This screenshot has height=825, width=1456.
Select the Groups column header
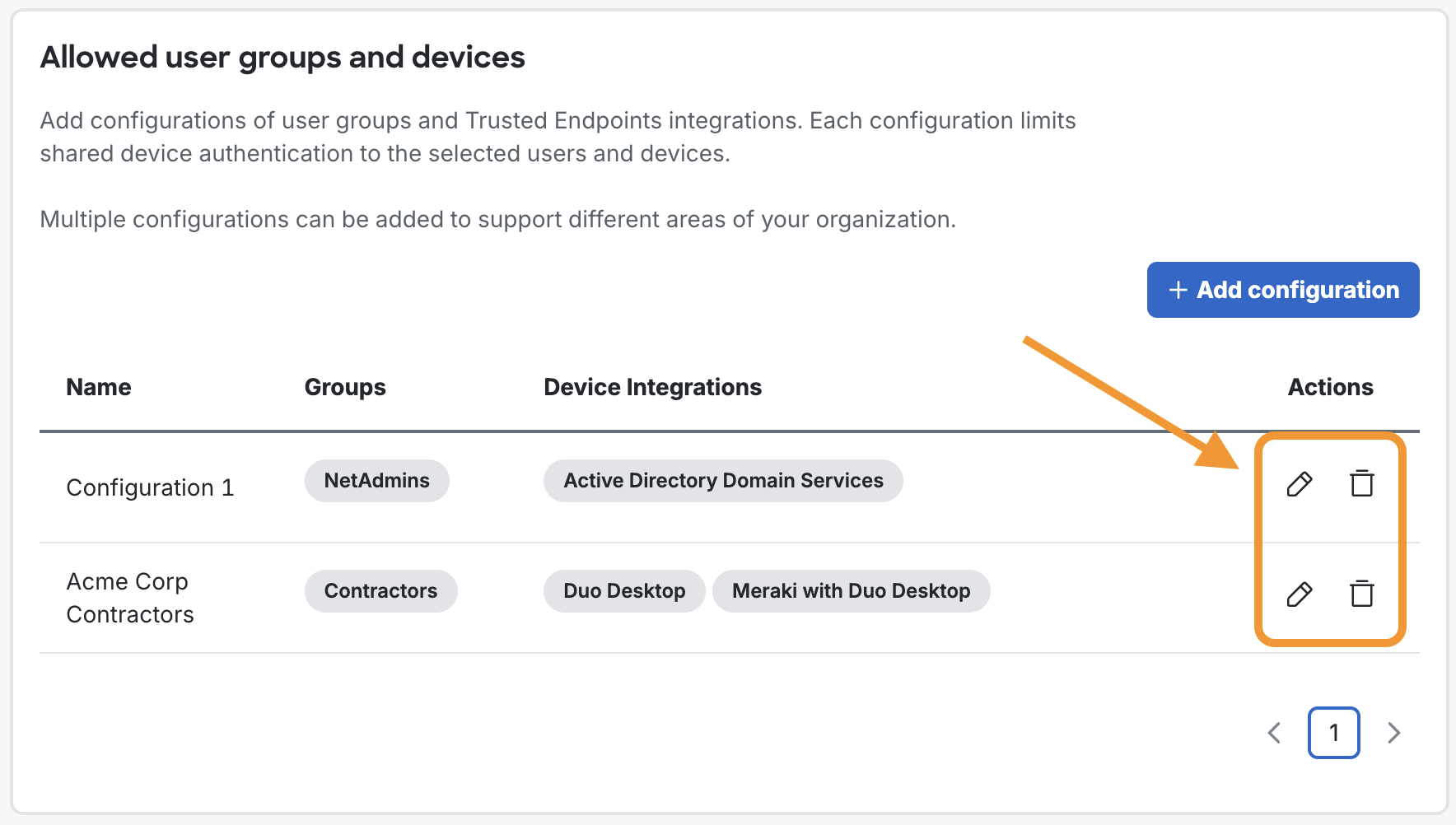pyautogui.click(x=345, y=387)
